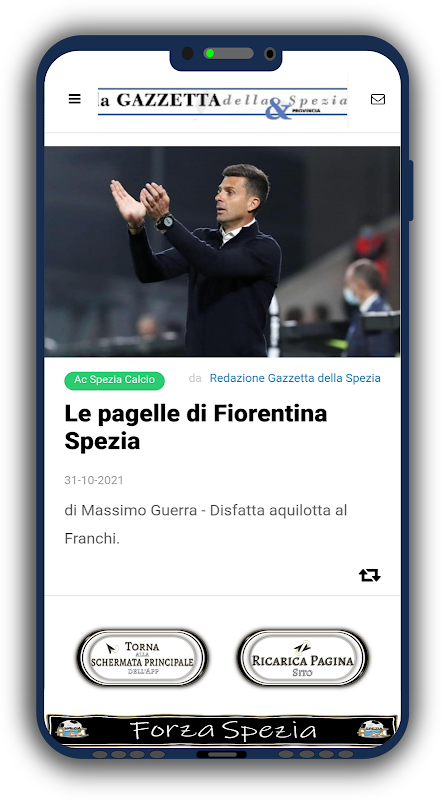Screen dimensions: 442x800
Task: Click the right football badge in Forza Spezia banner
Action: click(373, 729)
